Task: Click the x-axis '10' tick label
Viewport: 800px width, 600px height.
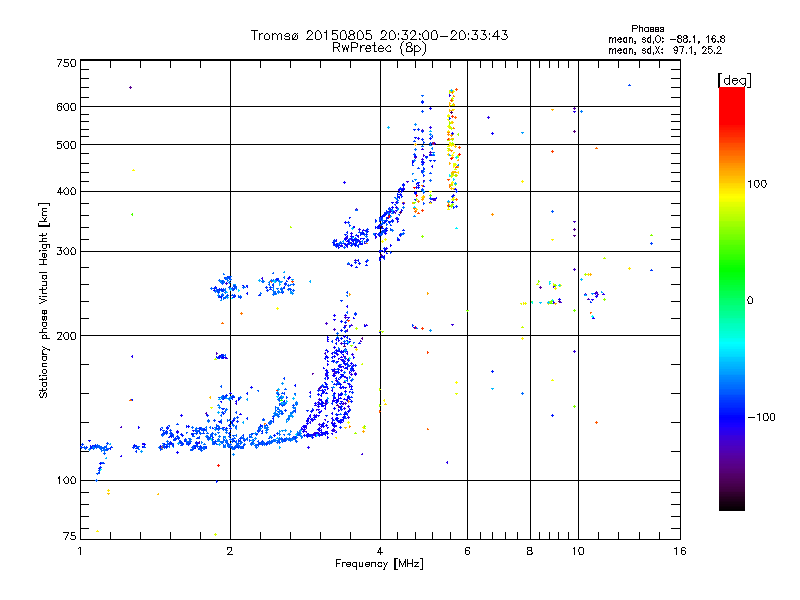Action: (x=578, y=551)
